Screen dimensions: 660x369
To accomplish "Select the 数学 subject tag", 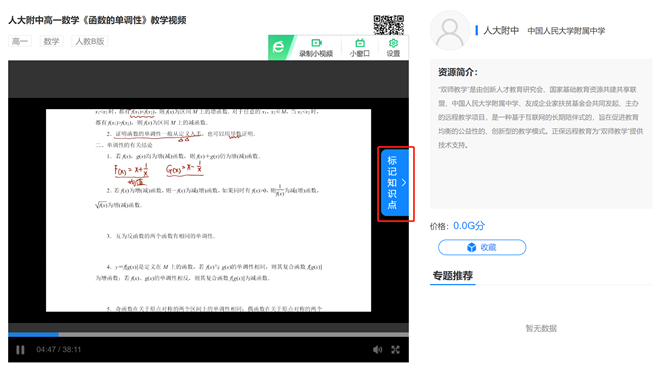I will coord(51,41).
